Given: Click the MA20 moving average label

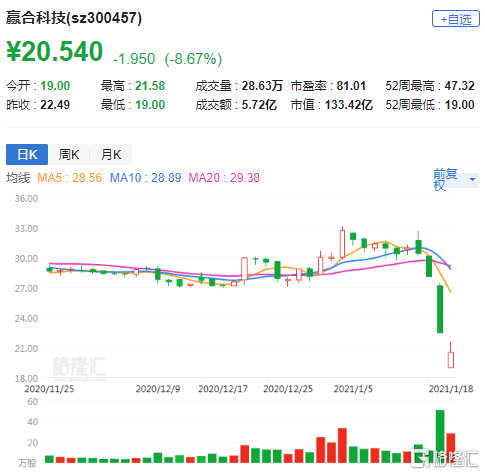Looking at the screenshot, I should click(x=224, y=178).
